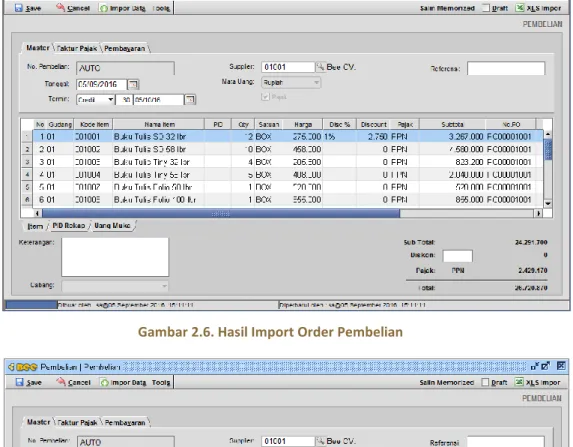The image size is (573, 447).
Task: Open the Tools menu in the upper window
Action: (x=161, y=8)
